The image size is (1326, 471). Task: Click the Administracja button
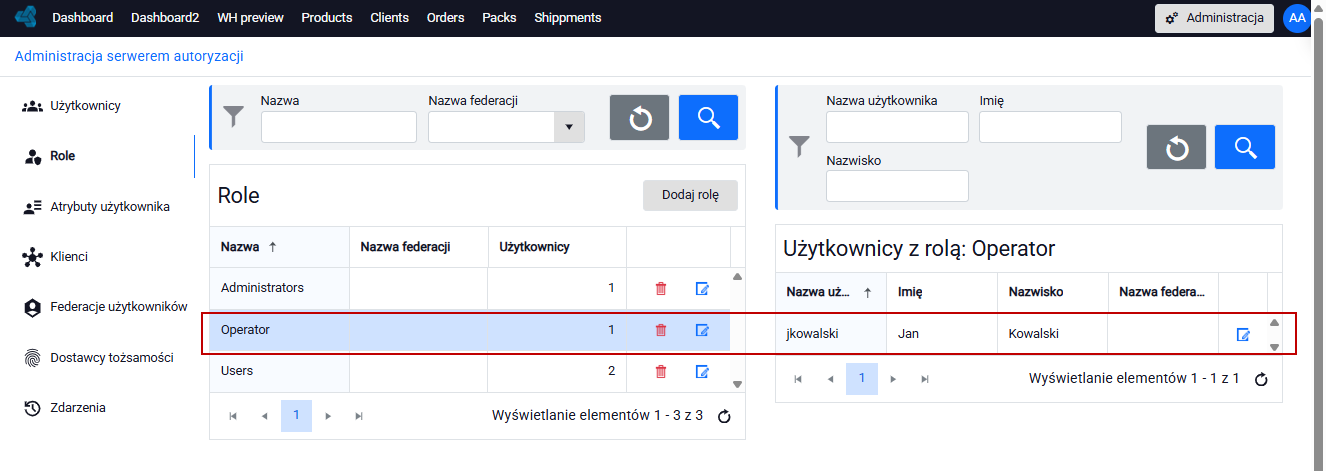point(1214,18)
